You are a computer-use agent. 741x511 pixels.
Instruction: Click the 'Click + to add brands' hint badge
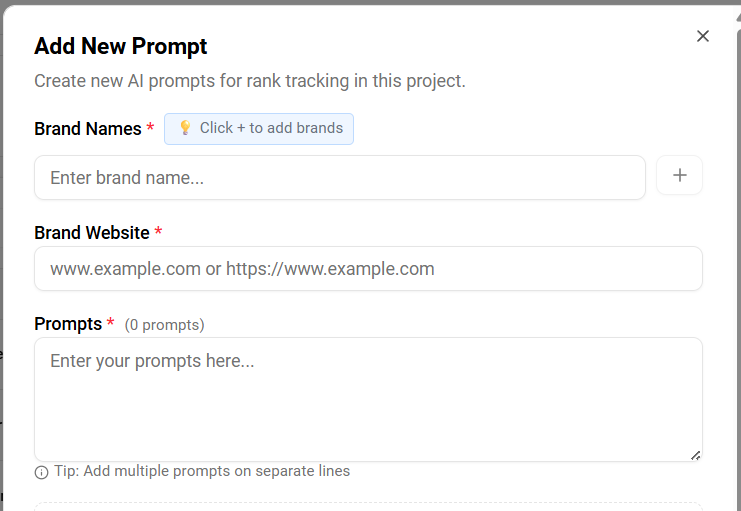click(x=259, y=129)
